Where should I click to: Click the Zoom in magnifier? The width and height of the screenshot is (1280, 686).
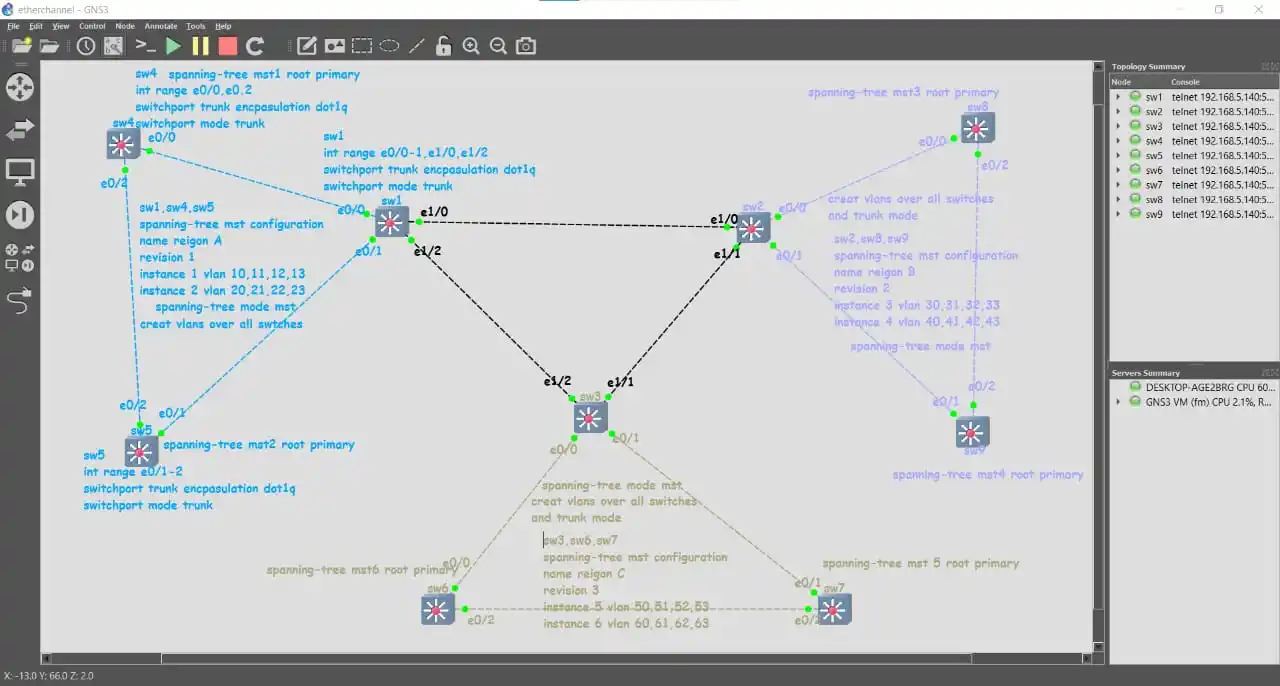[x=471, y=46]
